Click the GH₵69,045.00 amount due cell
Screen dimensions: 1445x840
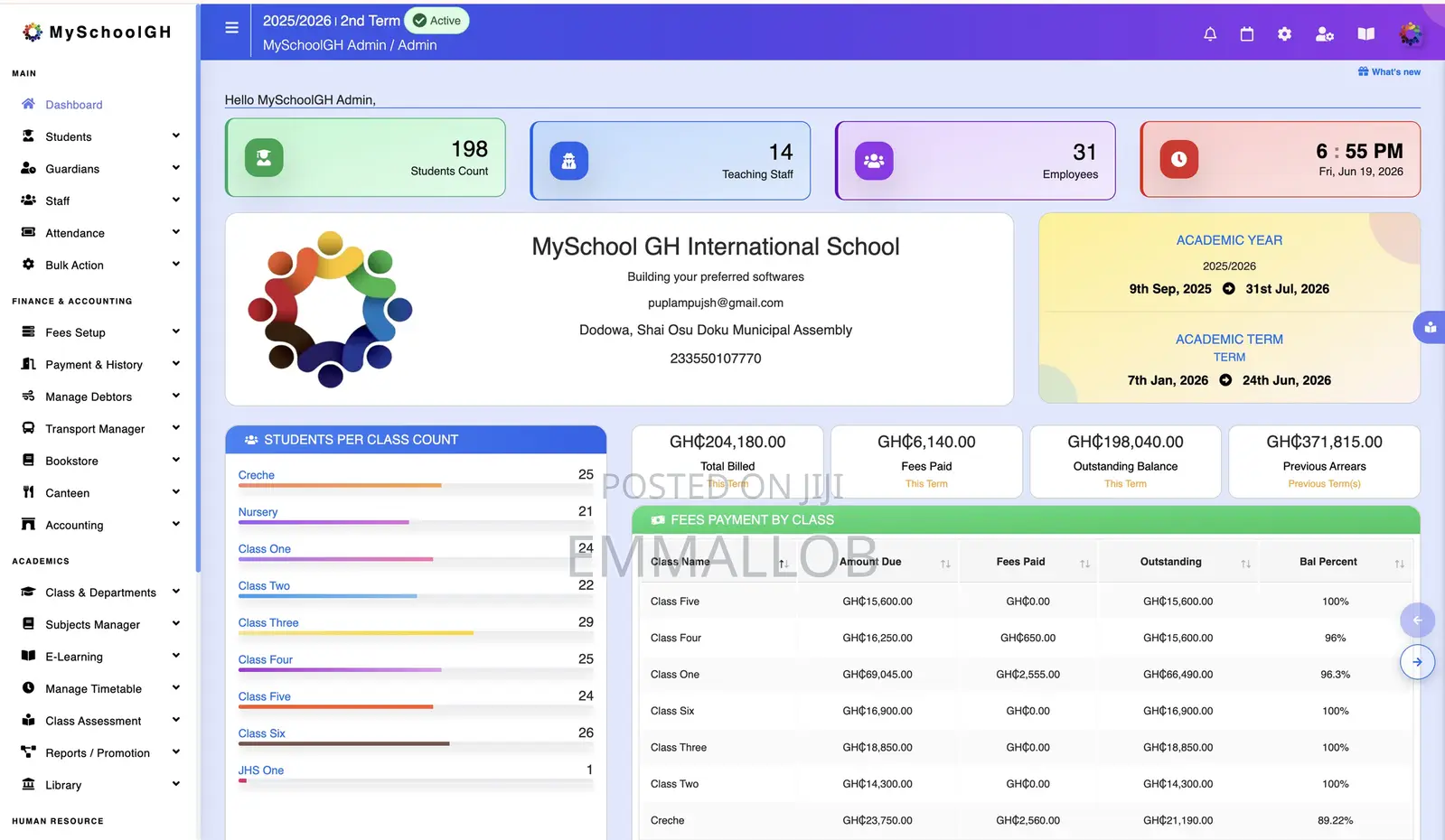pos(877,675)
